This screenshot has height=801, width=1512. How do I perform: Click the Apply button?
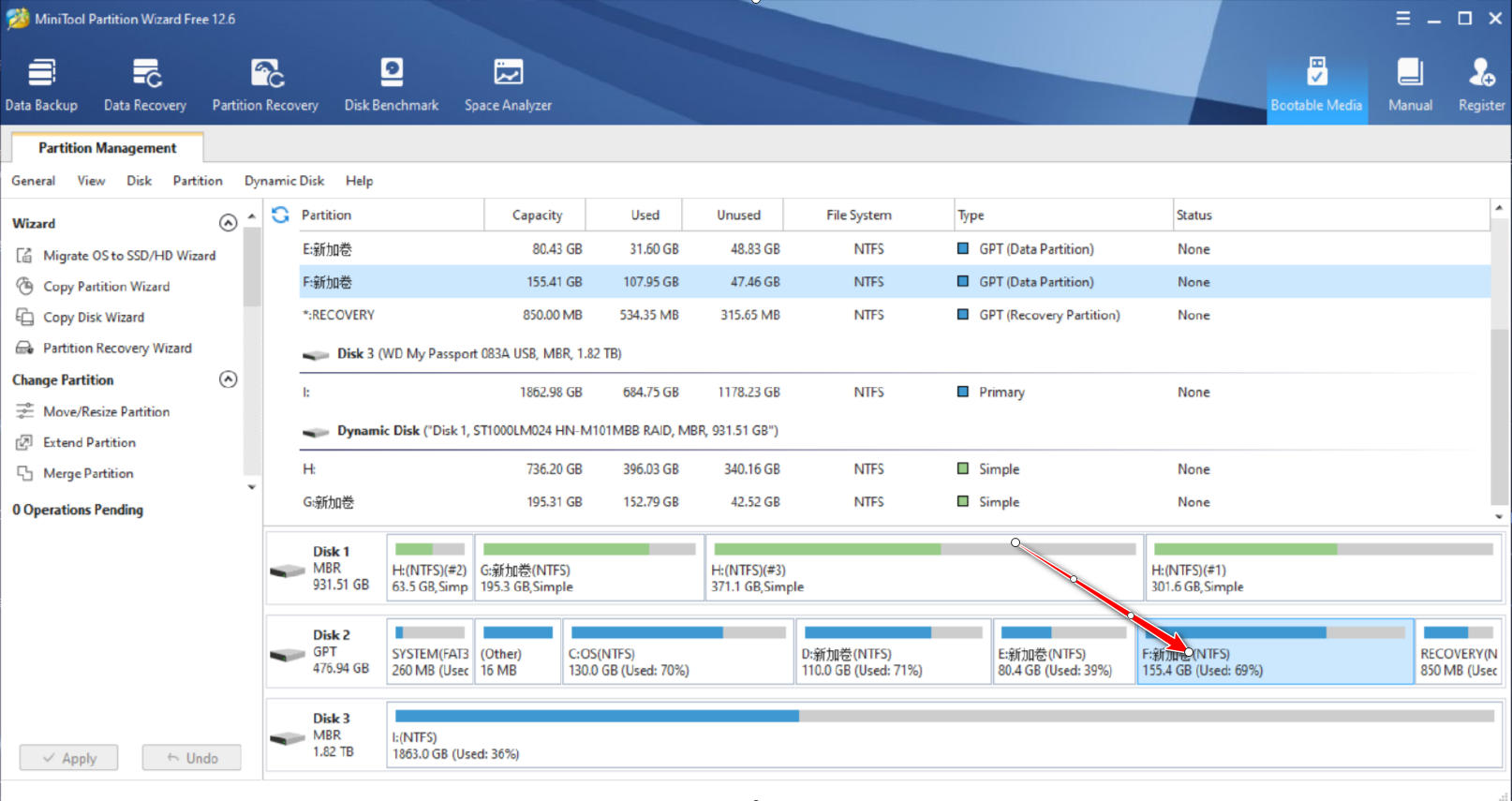69,758
